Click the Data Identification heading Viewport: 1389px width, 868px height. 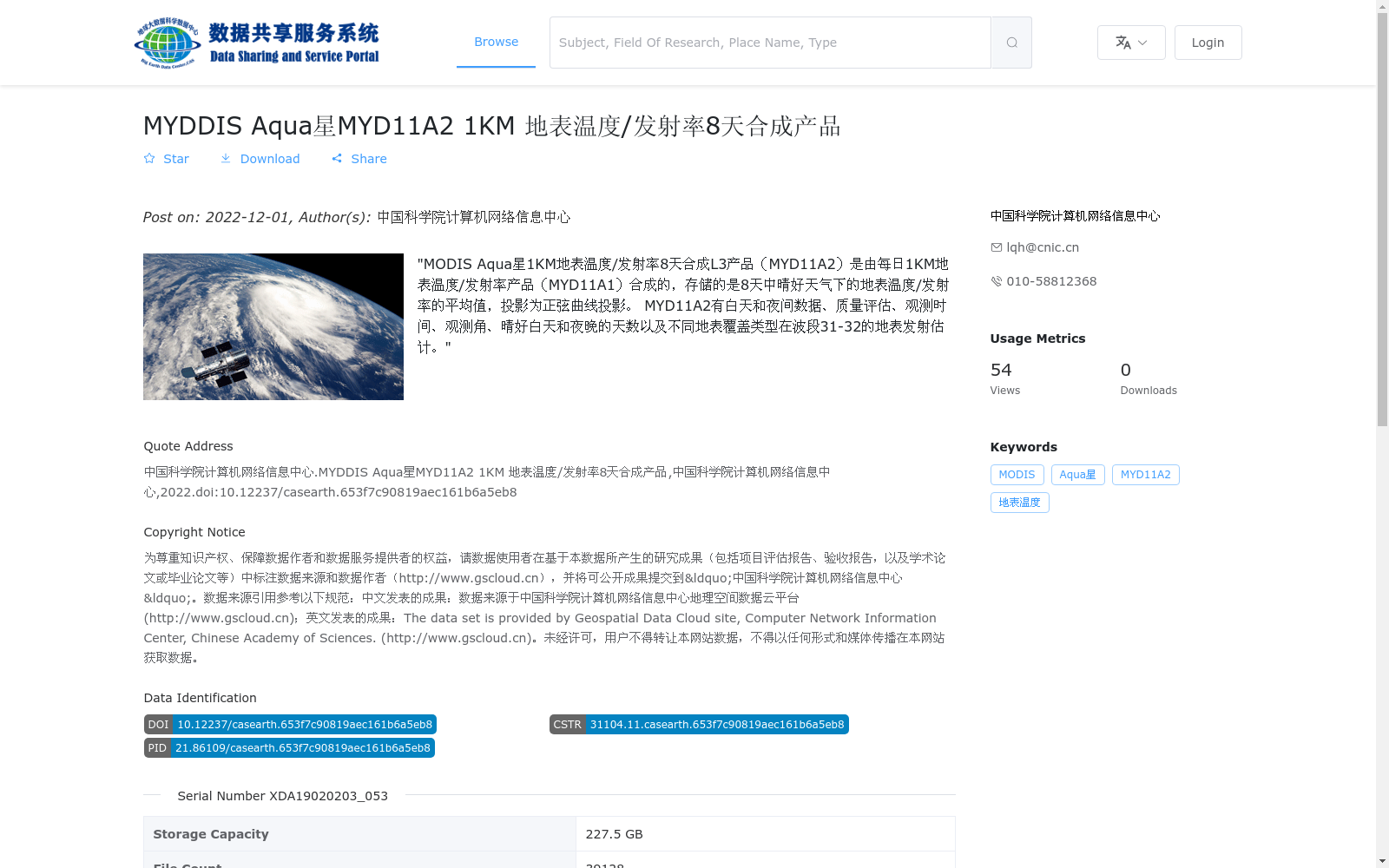[x=200, y=698]
